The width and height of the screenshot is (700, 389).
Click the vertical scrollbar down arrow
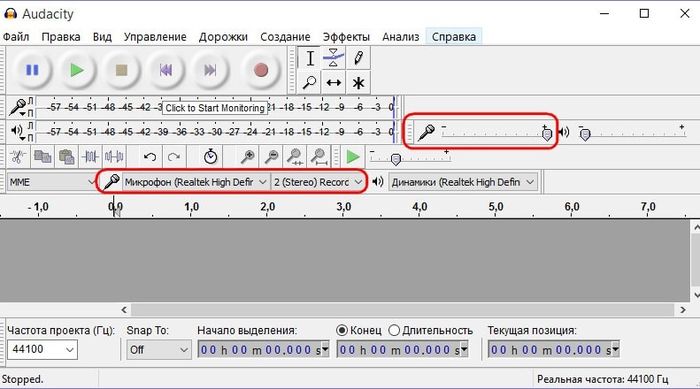[696, 295]
